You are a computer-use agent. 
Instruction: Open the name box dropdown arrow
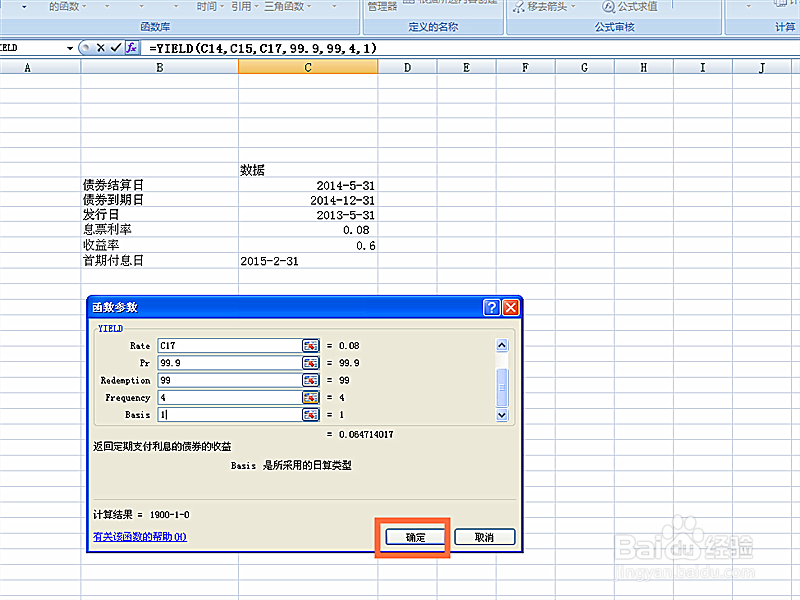[70, 48]
